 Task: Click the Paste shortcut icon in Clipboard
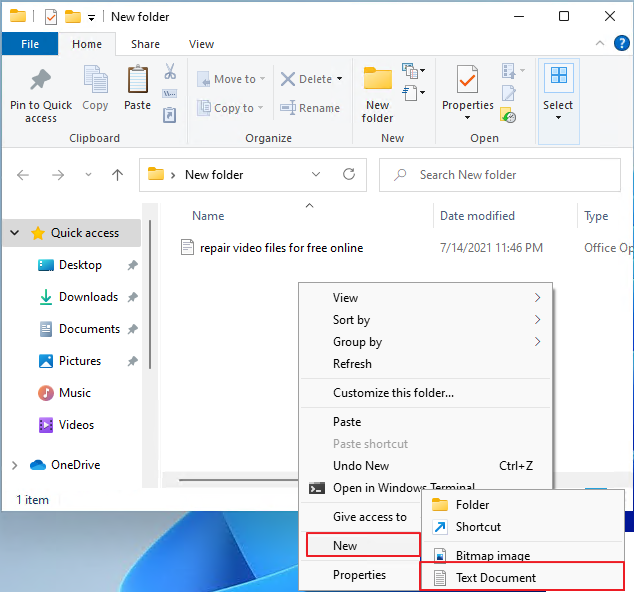coord(169,115)
